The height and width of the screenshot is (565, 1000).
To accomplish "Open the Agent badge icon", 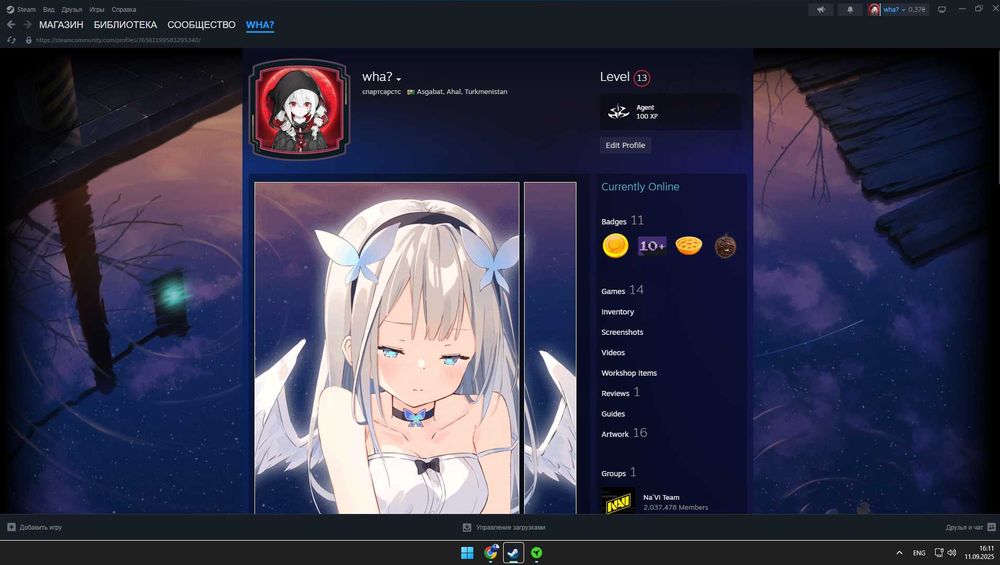I will [x=618, y=112].
